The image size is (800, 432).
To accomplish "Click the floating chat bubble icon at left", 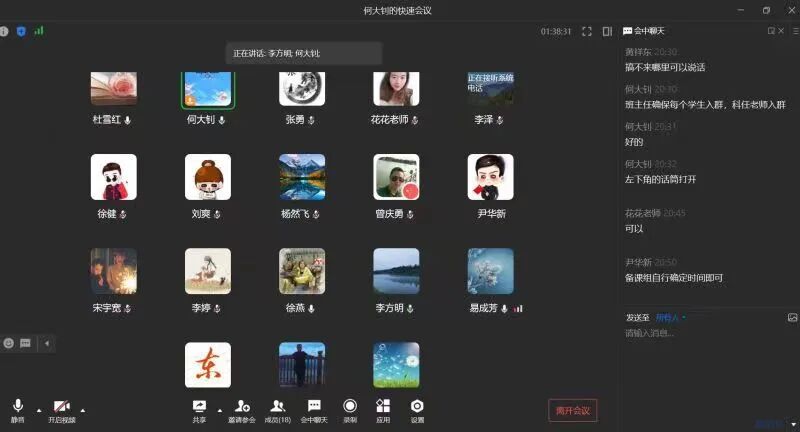I will pos(26,343).
